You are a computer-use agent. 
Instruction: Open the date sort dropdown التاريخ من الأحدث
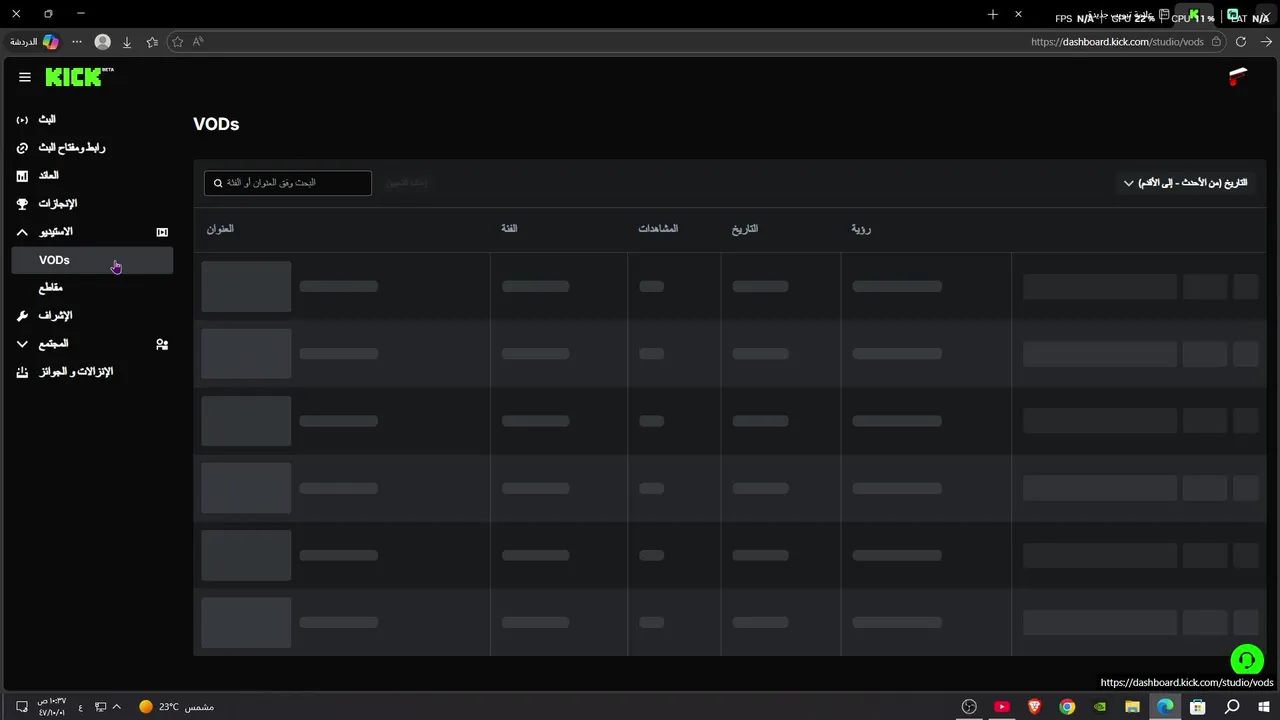[x=1185, y=183]
